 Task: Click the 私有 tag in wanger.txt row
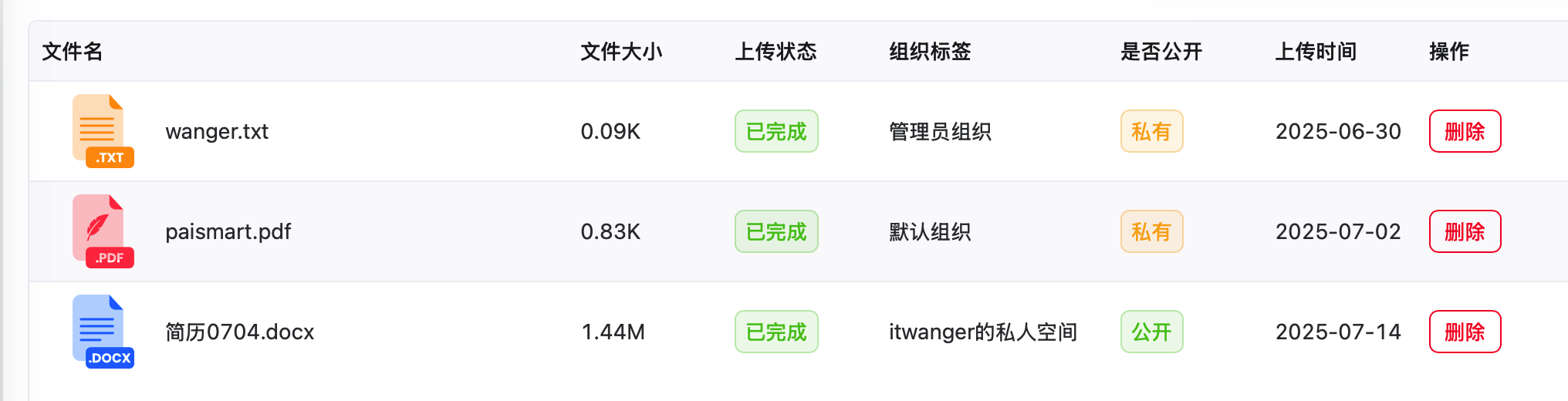pyautogui.click(x=1151, y=131)
